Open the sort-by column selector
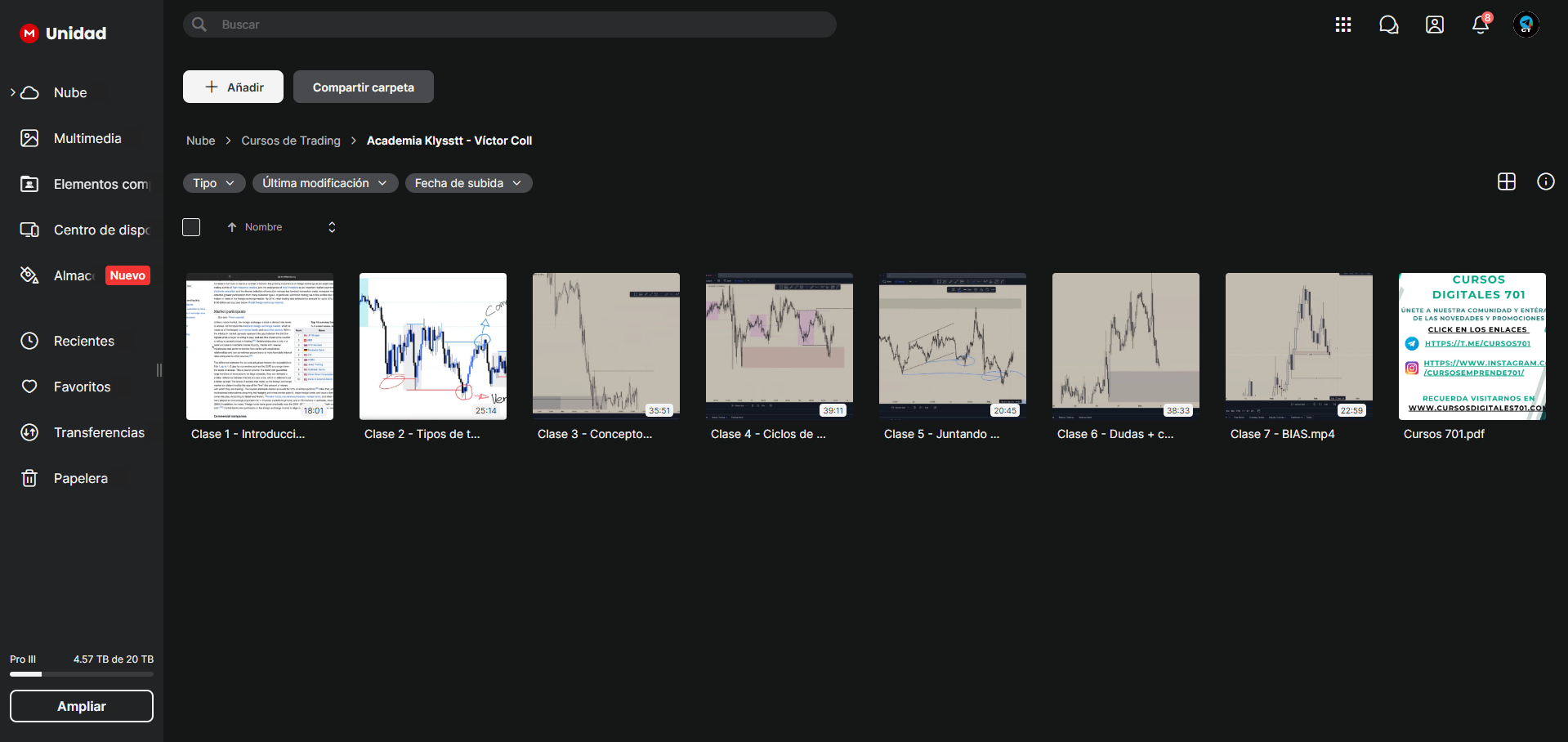This screenshot has height=742, width=1568. (x=332, y=227)
